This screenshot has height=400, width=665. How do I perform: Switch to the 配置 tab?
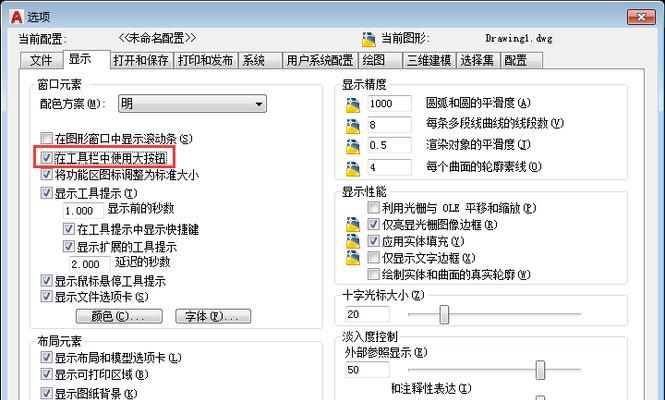click(521, 60)
